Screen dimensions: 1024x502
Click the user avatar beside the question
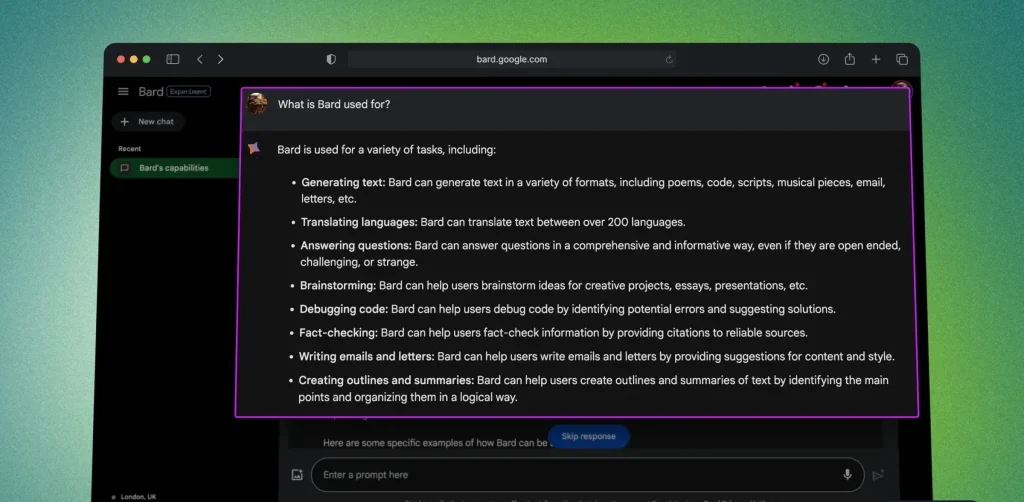(257, 103)
